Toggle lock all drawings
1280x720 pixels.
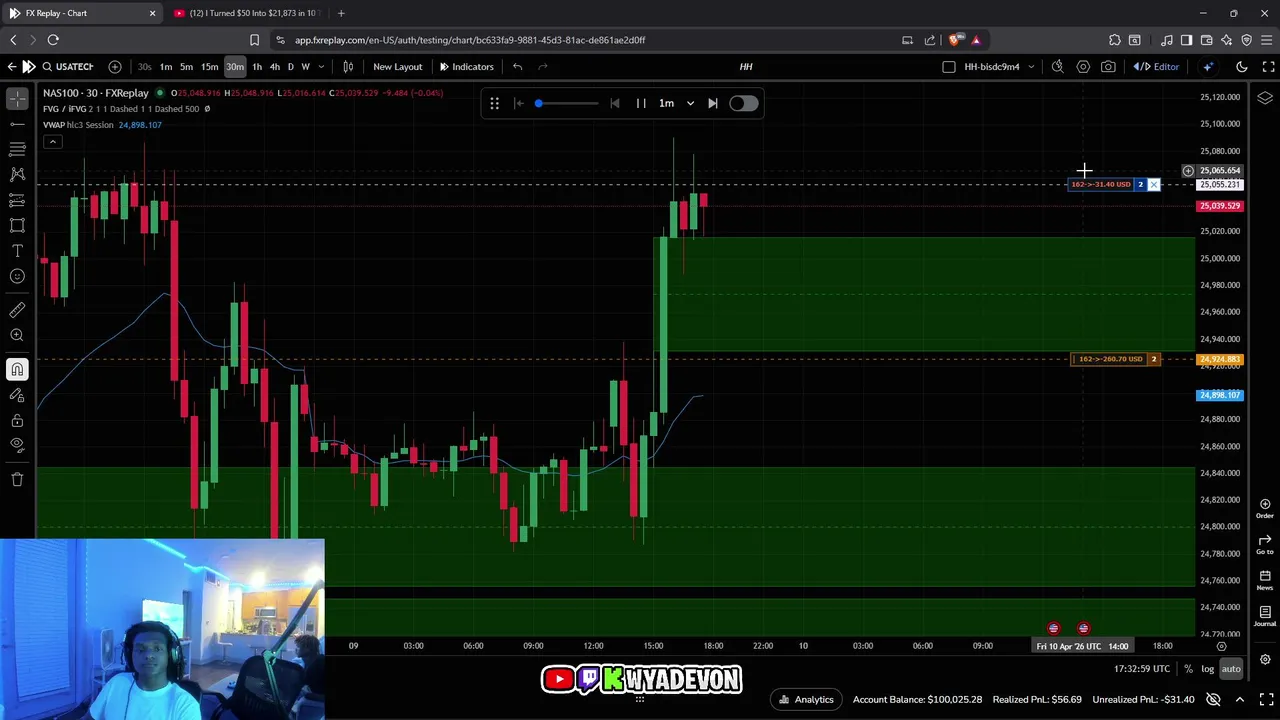tap(17, 420)
